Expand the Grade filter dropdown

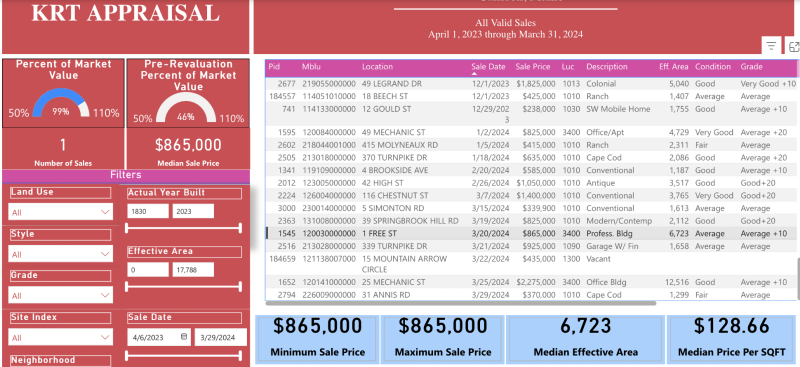click(60, 295)
